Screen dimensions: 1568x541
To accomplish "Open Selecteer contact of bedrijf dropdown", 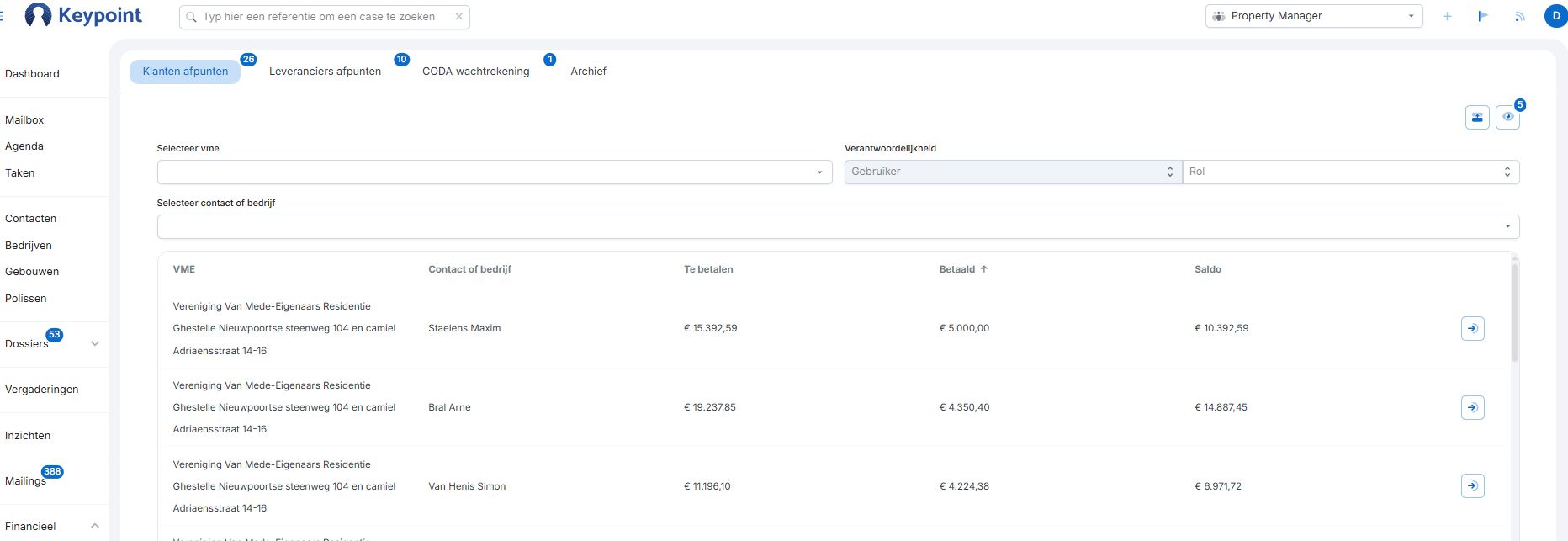I will click(838, 227).
